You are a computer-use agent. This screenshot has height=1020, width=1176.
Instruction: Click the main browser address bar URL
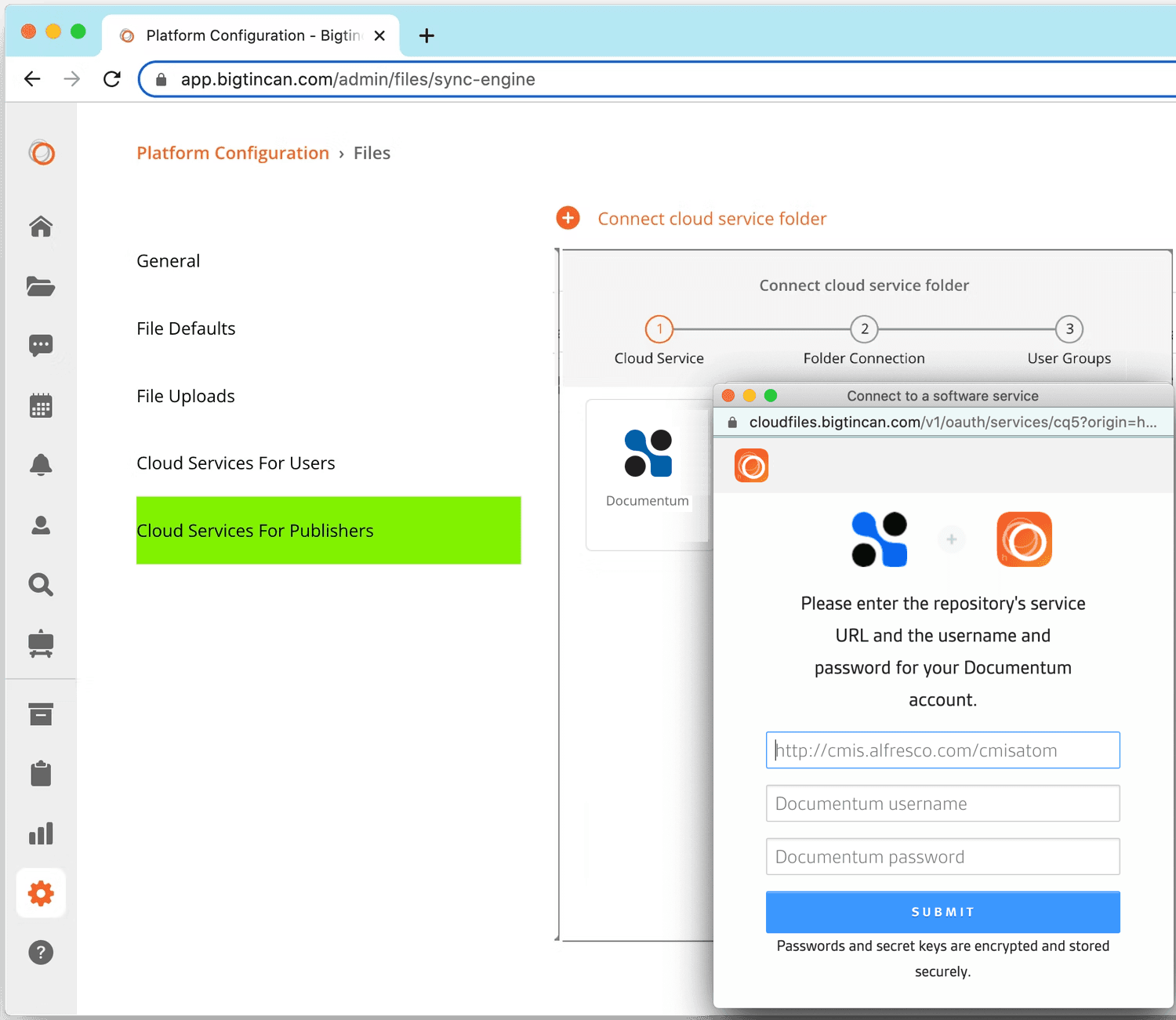(358, 79)
